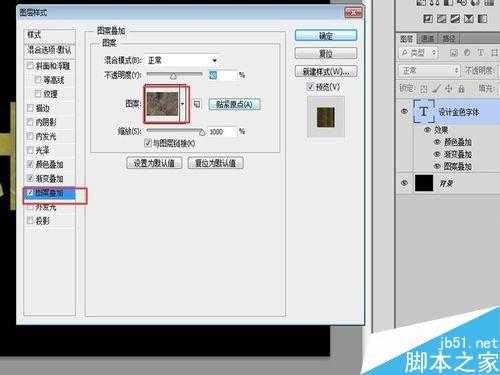Select the Threshold adjustment icon
This screenshot has height=375, width=500.
click(x=455, y=18)
